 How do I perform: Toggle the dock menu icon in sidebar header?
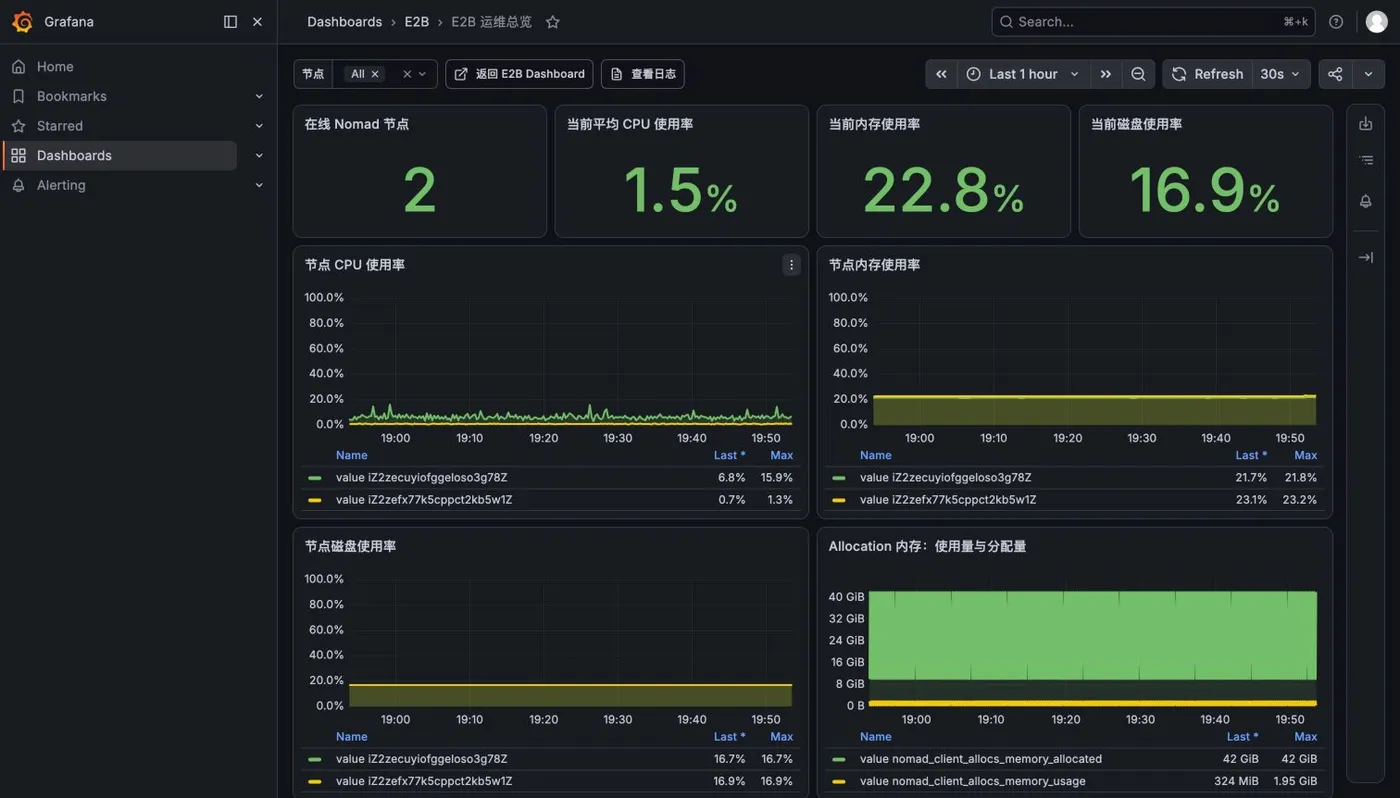230,22
